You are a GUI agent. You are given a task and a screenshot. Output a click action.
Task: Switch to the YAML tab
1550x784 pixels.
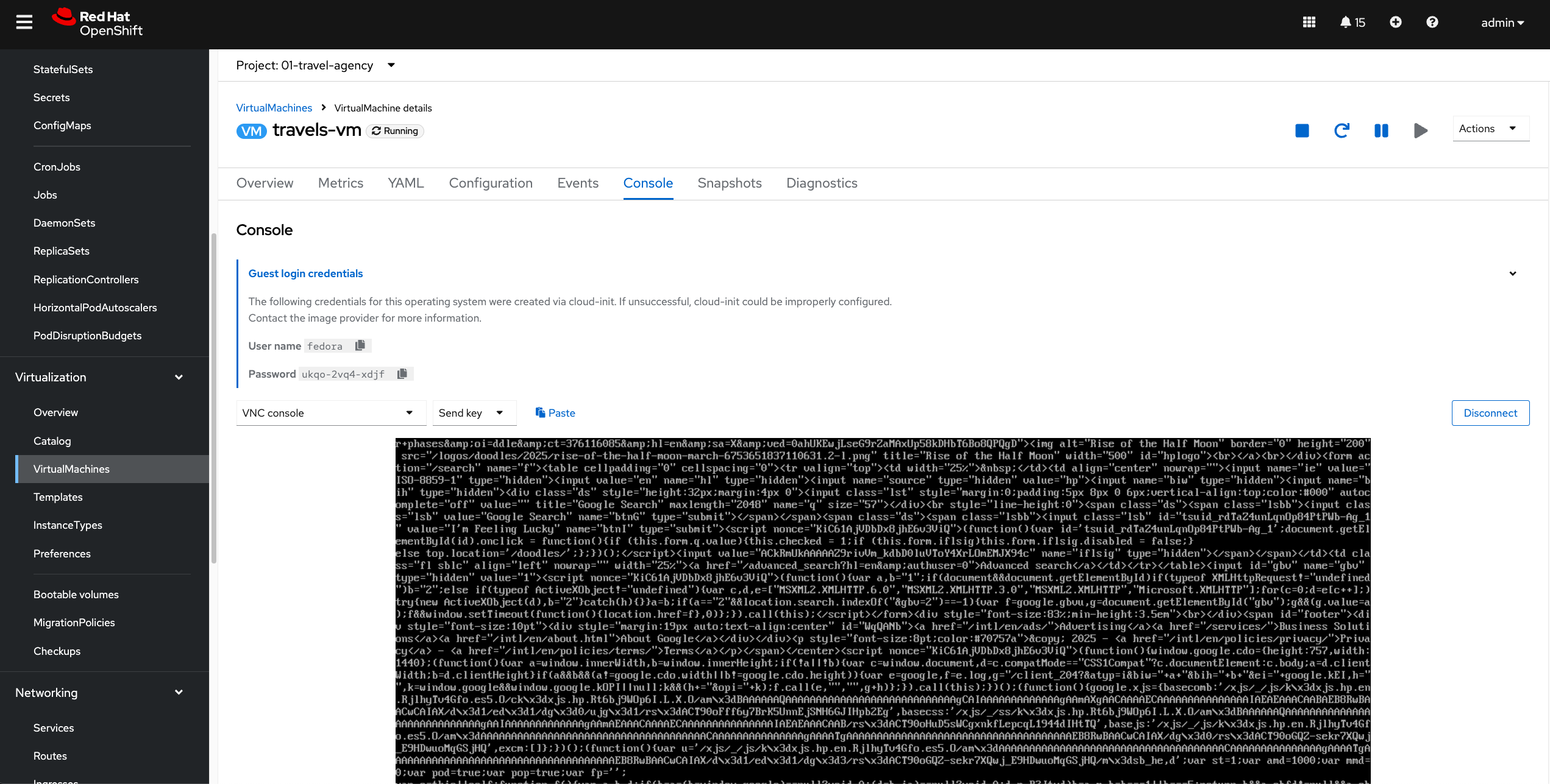[406, 183]
